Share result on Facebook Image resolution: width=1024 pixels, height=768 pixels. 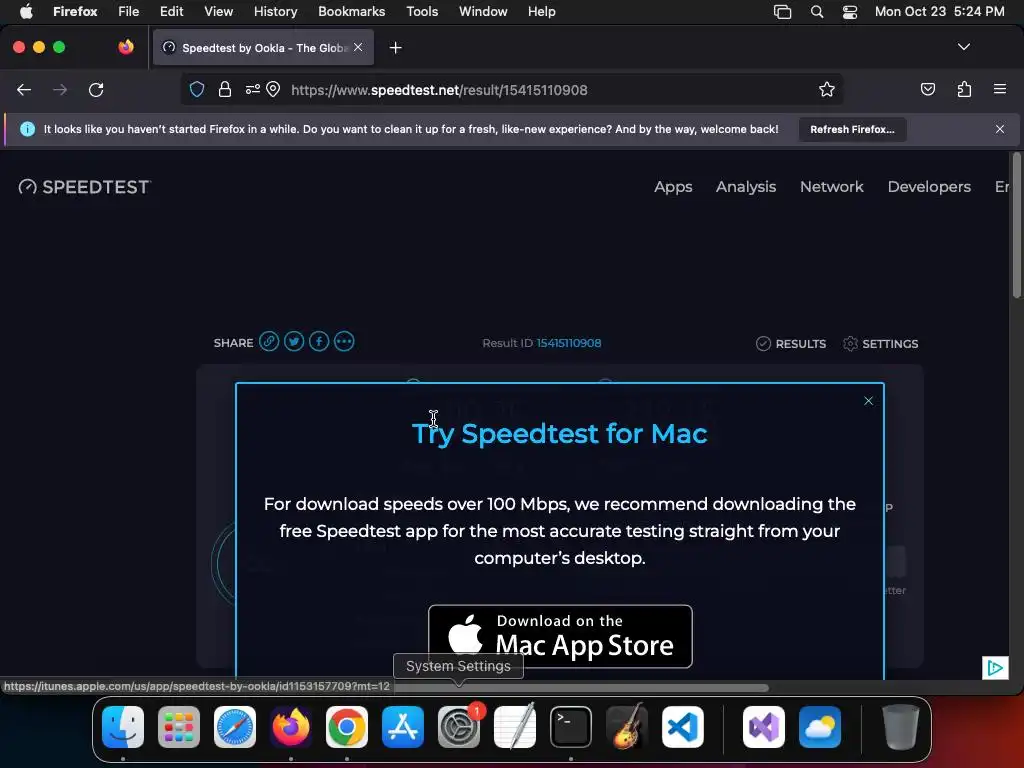pos(319,342)
